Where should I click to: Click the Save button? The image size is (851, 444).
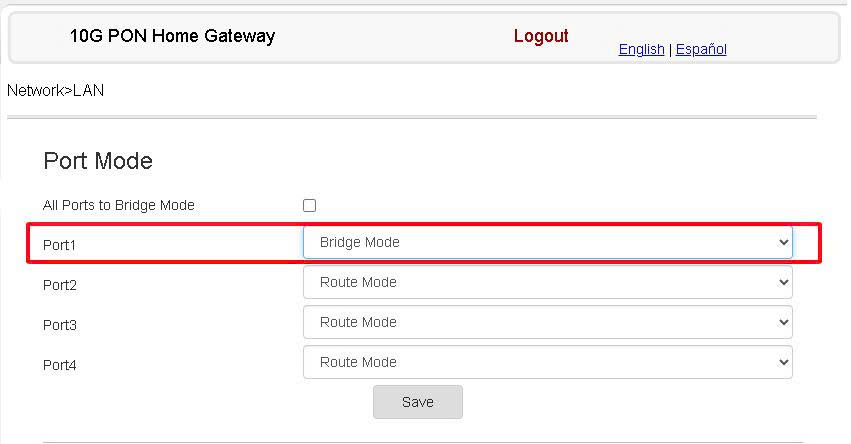(x=418, y=402)
